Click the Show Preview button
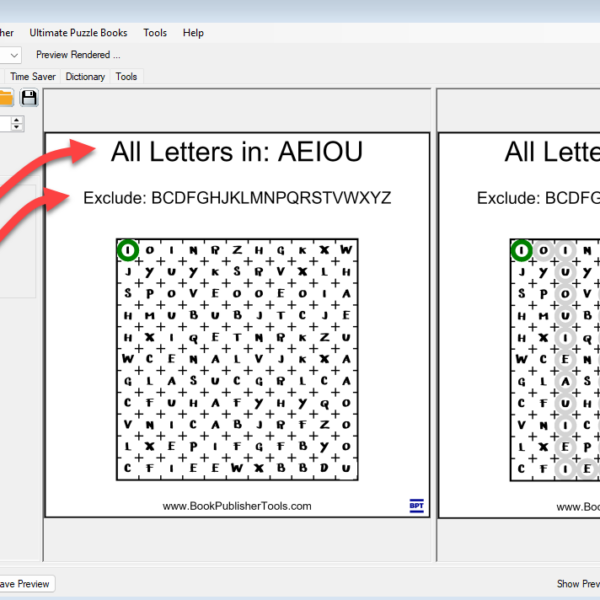Image resolution: width=600 pixels, height=600 pixels. pyautogui.click(x=577, y=584)
